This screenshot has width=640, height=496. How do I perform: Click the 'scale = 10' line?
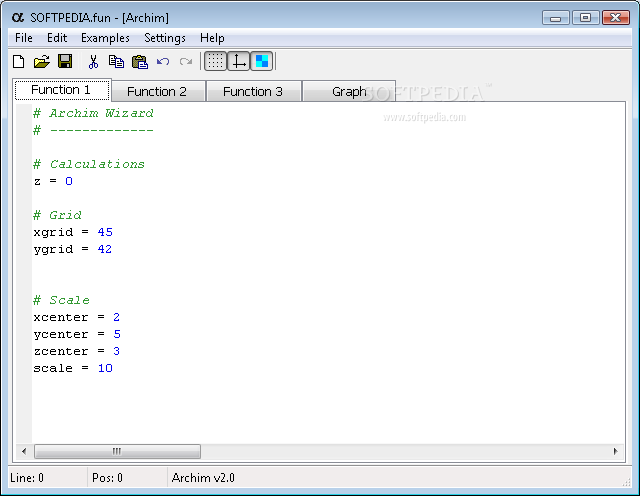click(73, 368)
